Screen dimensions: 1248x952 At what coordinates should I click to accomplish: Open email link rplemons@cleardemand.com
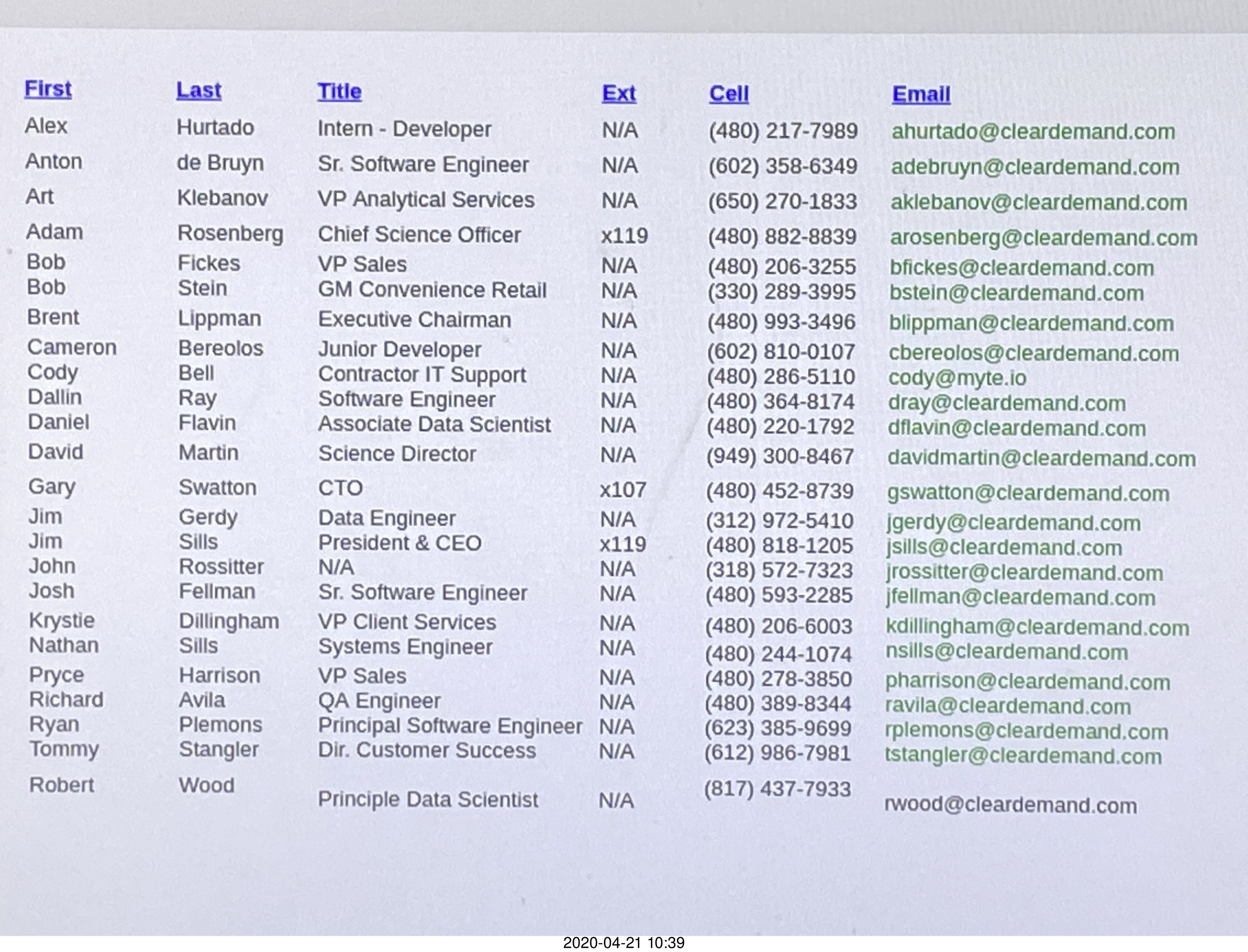click(1026, 732)
